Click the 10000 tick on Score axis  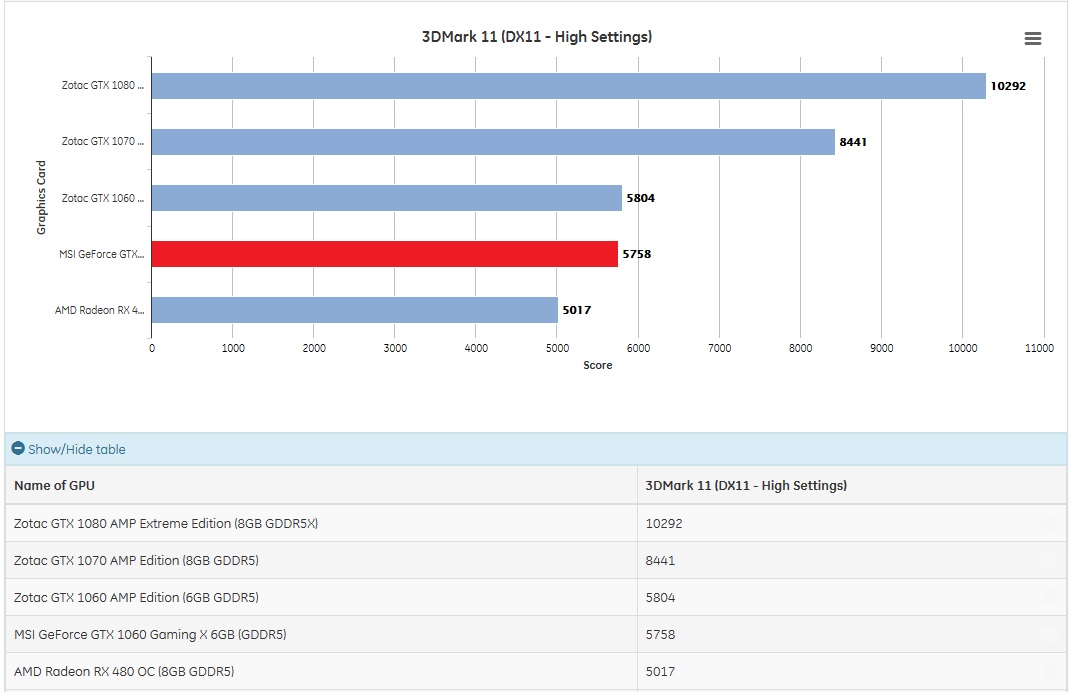(x=963, y=348)
